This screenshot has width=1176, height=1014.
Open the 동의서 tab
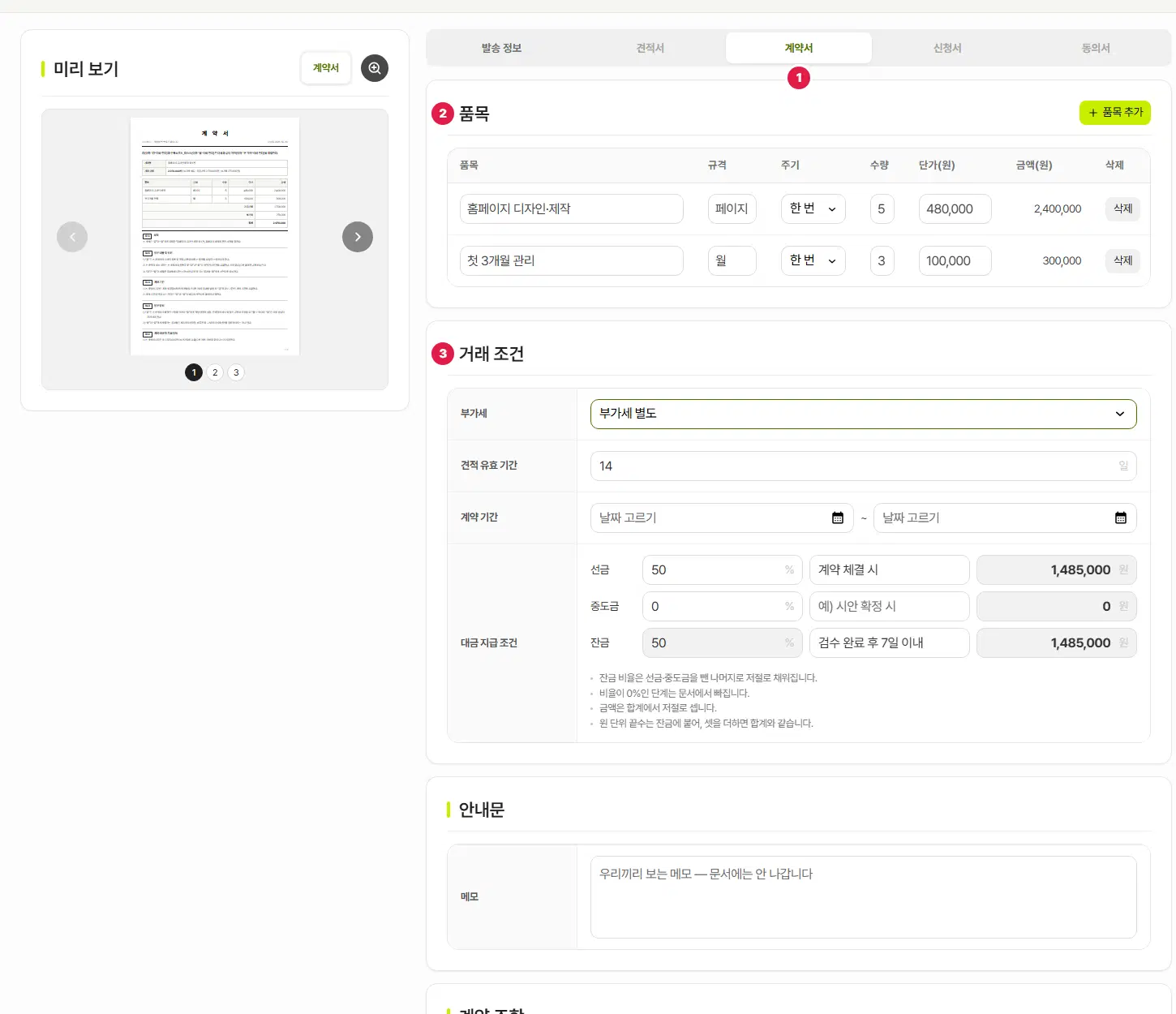(1096, 48)
